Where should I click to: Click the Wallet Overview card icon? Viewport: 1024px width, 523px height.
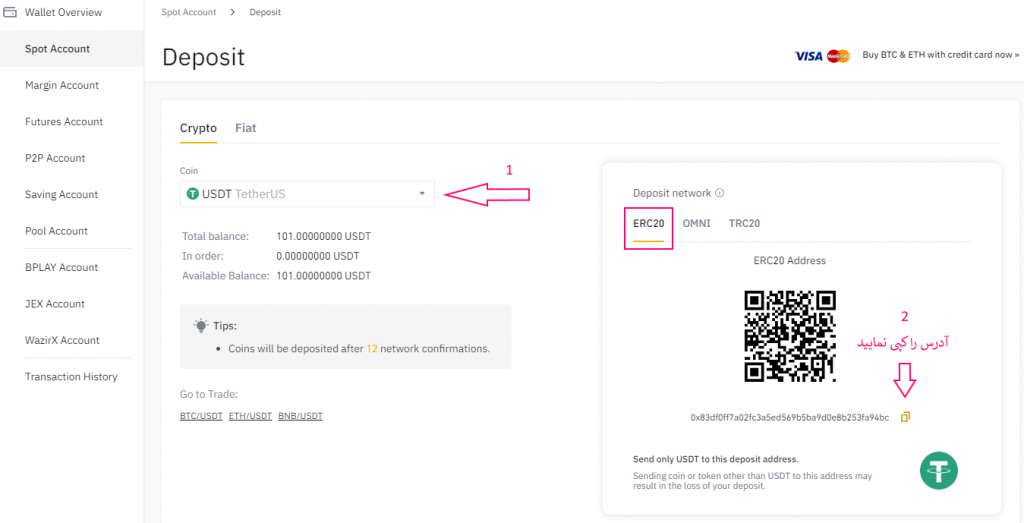pos(9,13)
